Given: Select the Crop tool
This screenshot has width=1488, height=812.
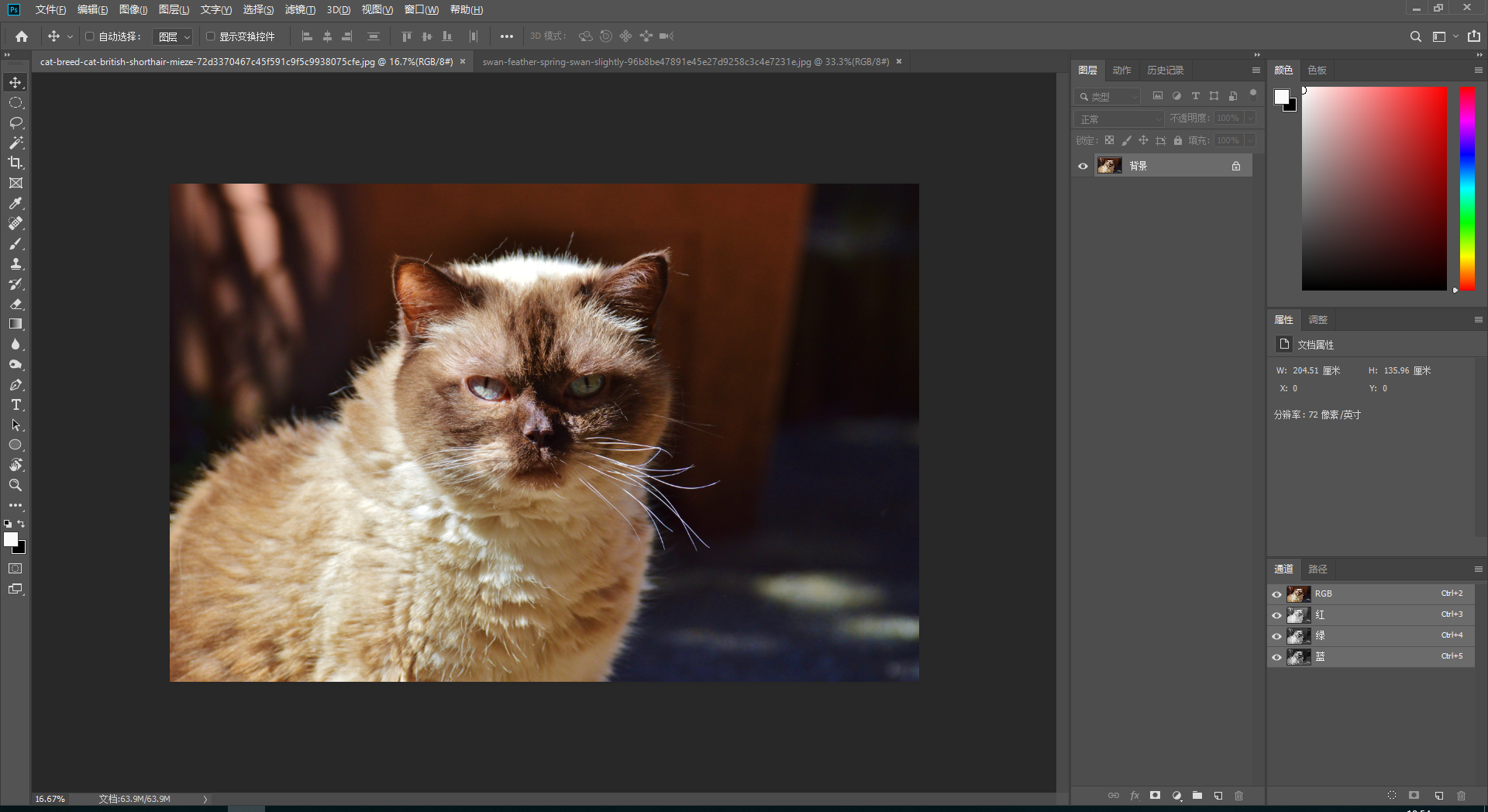Looking at the screenshot, I should tap(15, 163).
